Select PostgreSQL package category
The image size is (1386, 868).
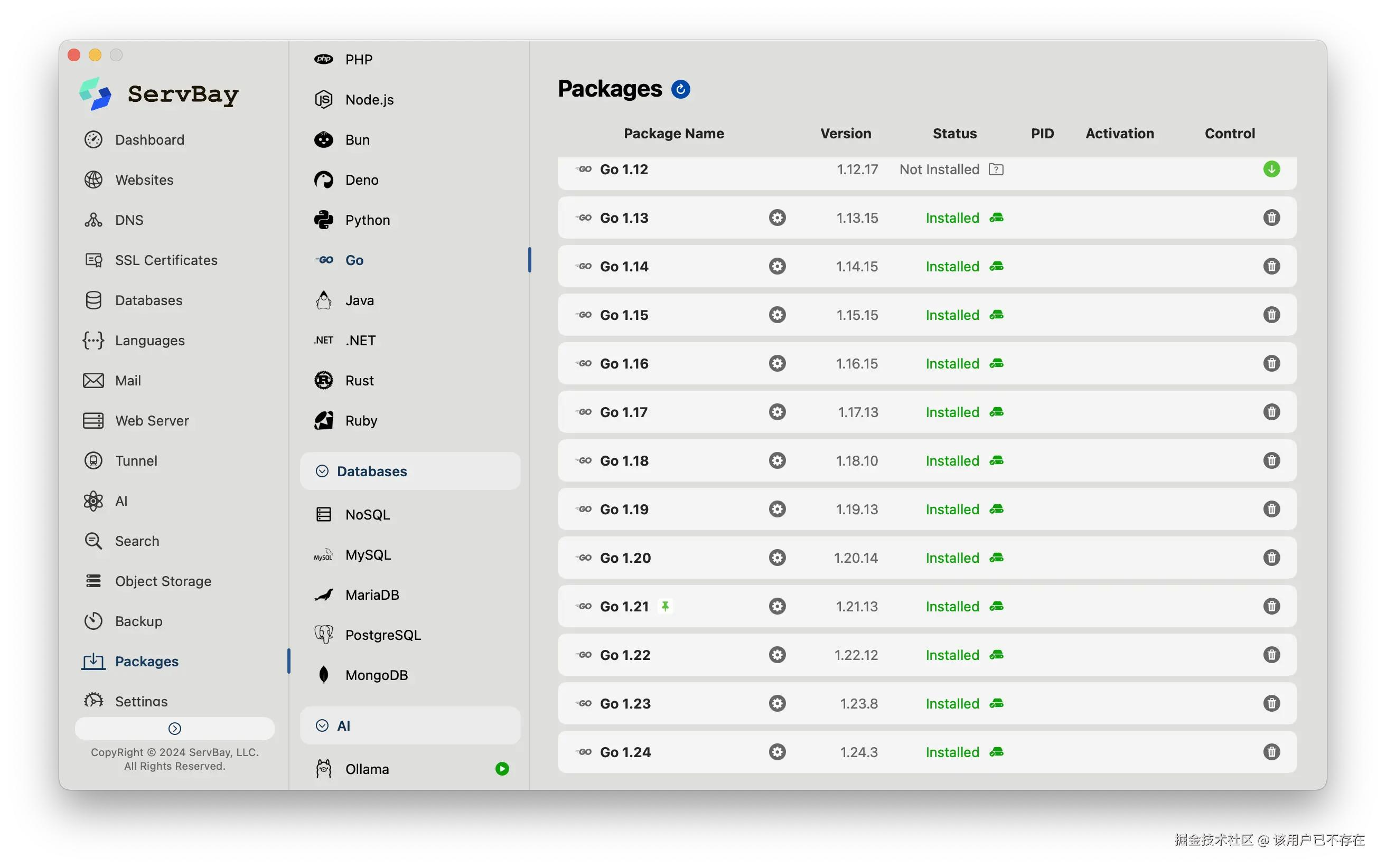pos(382,635)
